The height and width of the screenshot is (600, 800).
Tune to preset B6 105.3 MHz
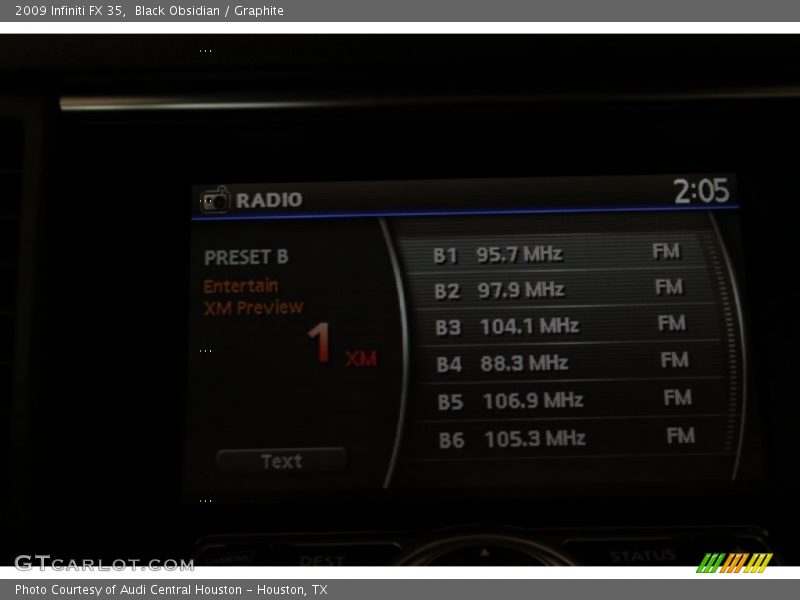pos(566,438)
